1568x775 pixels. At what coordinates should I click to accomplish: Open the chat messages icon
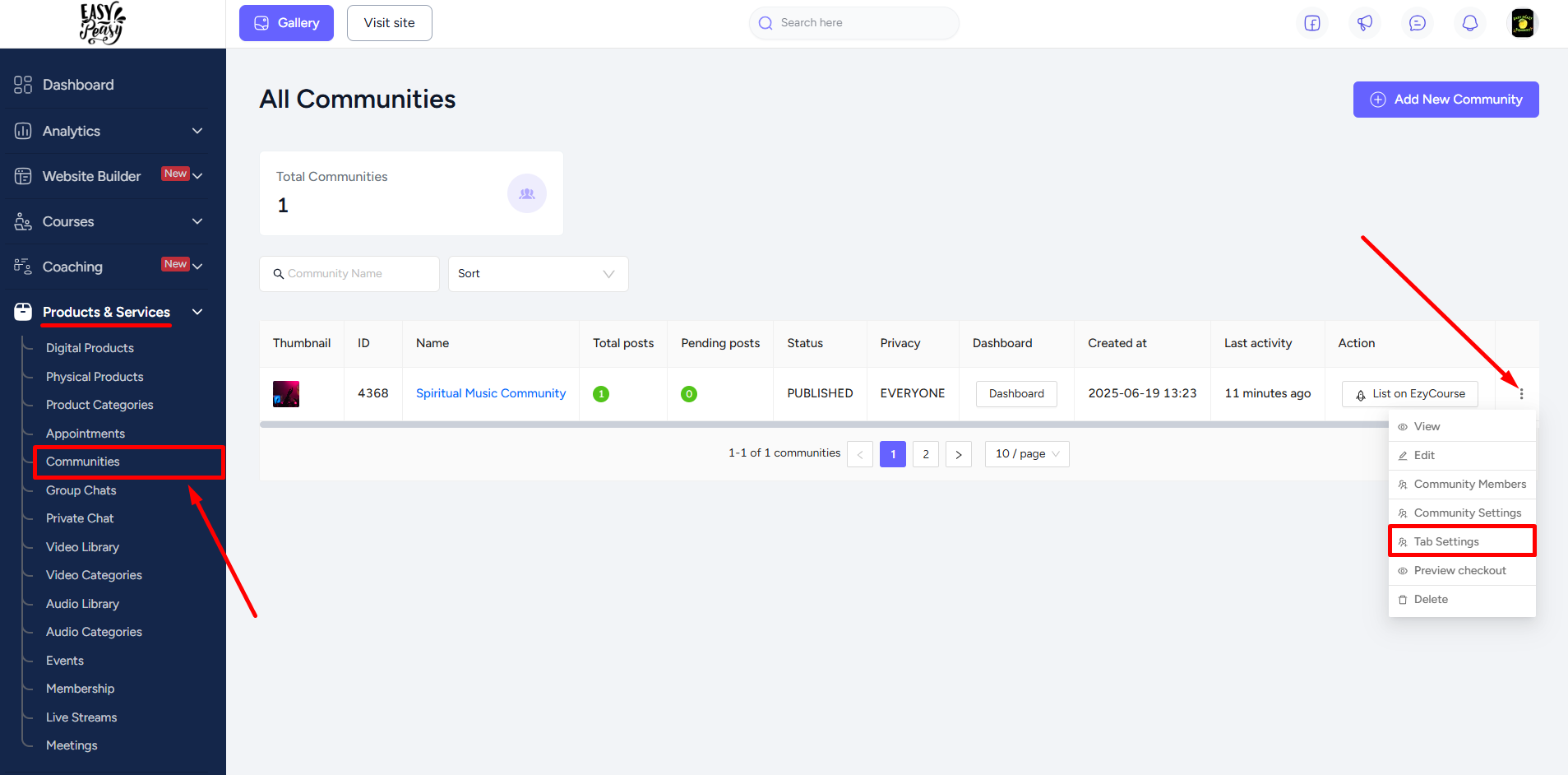coord(1418,23)
